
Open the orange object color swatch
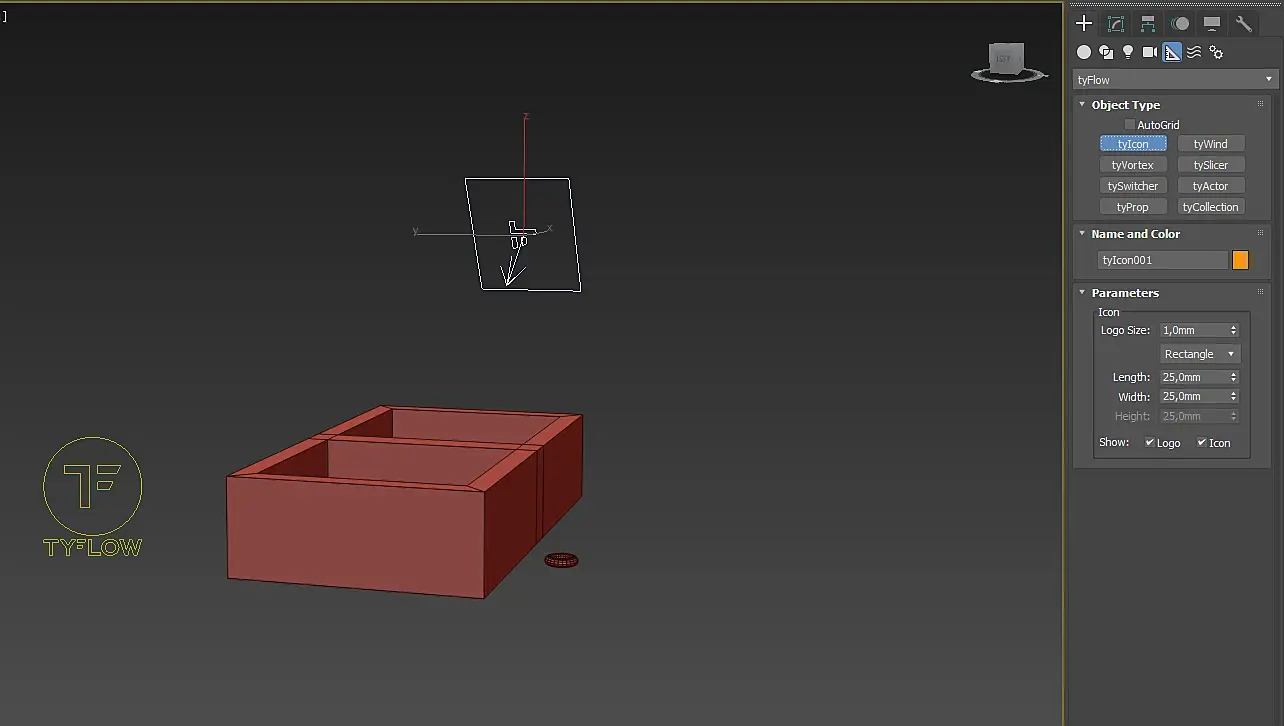pos(1240,260)
